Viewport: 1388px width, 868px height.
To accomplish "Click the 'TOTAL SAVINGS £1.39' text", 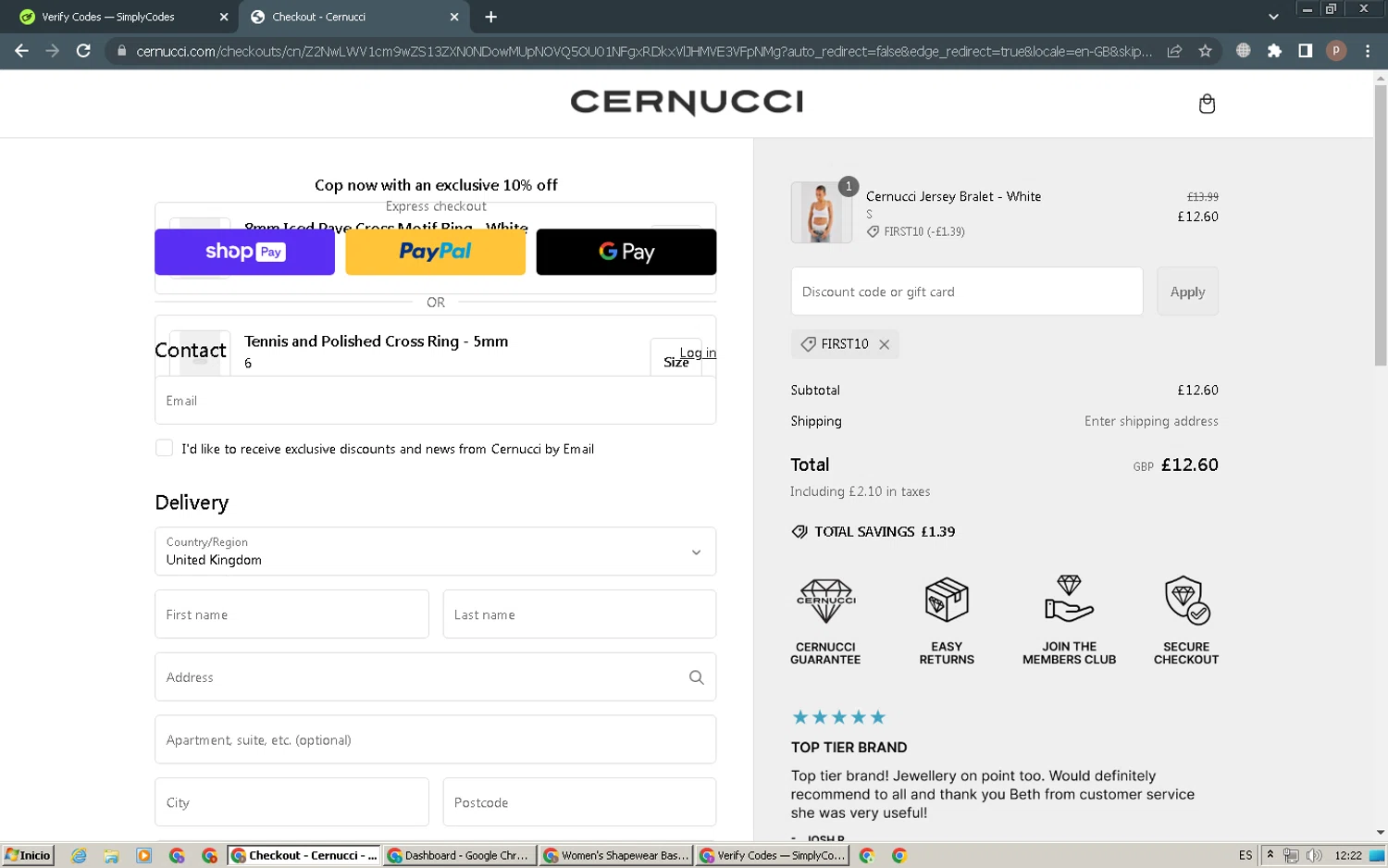I will tap(885, 532).
